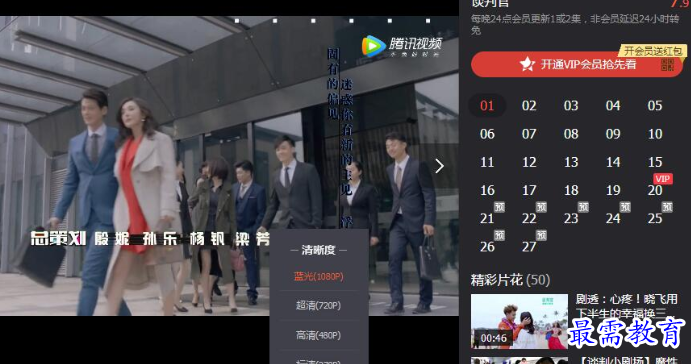The width and height of the screenshot is (691, 364).
Task: Open preview episode 22
Action: [529, 219]
